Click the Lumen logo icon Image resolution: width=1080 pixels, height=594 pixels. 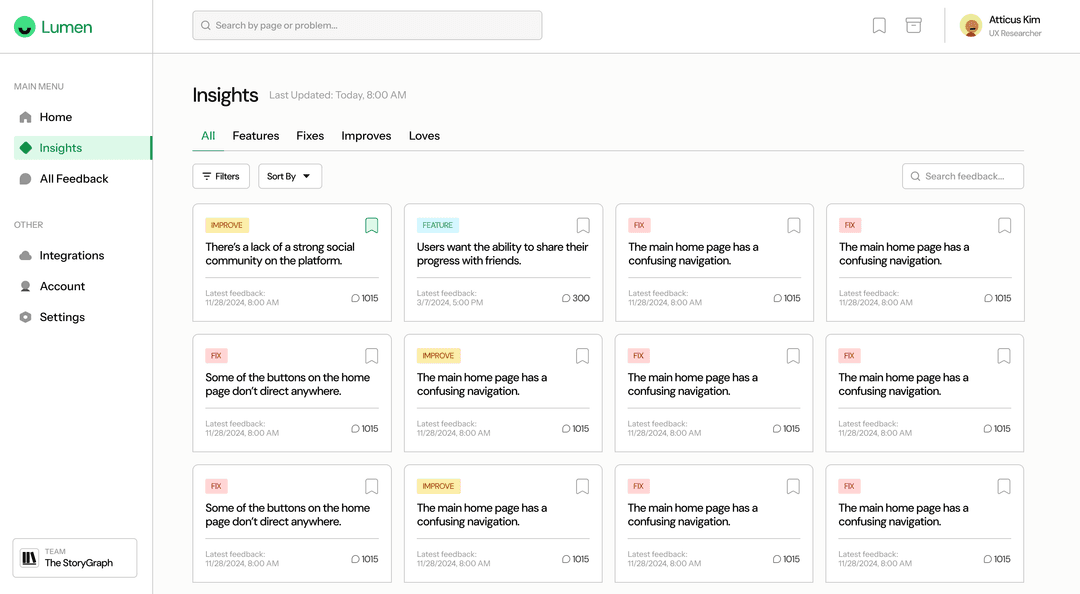[x=23, y=27]
